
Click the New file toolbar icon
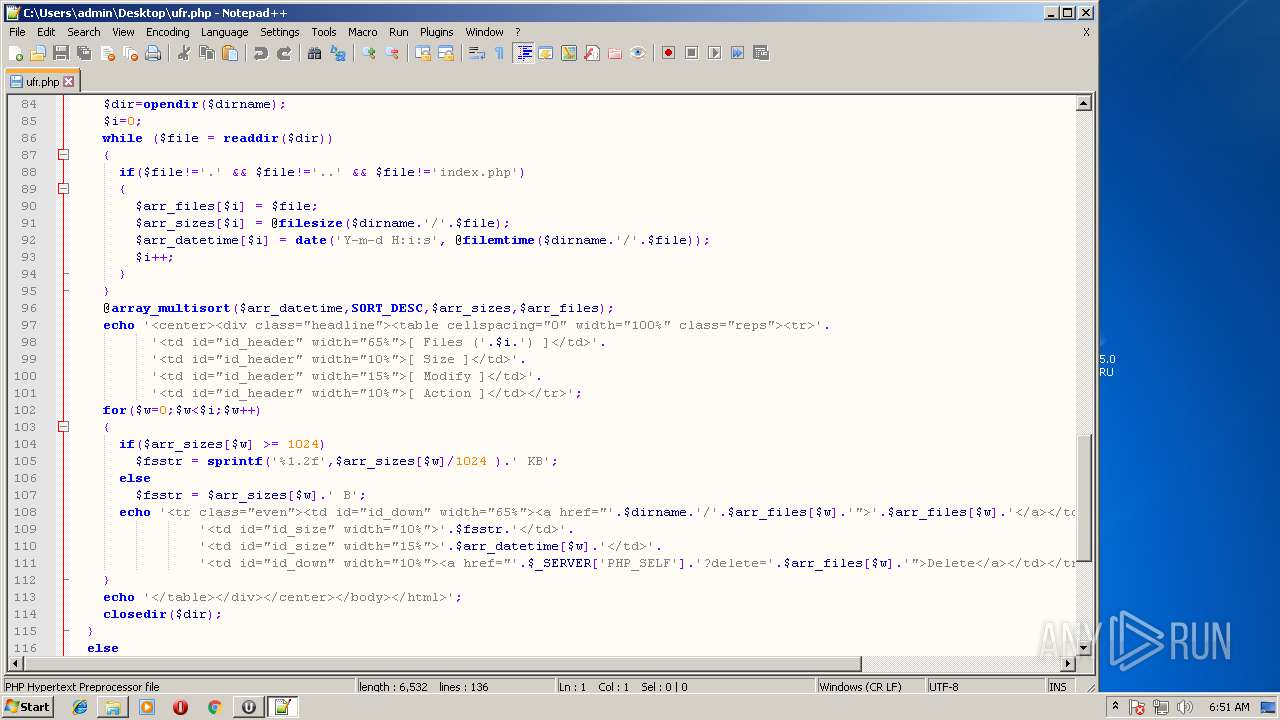point(16,53)
